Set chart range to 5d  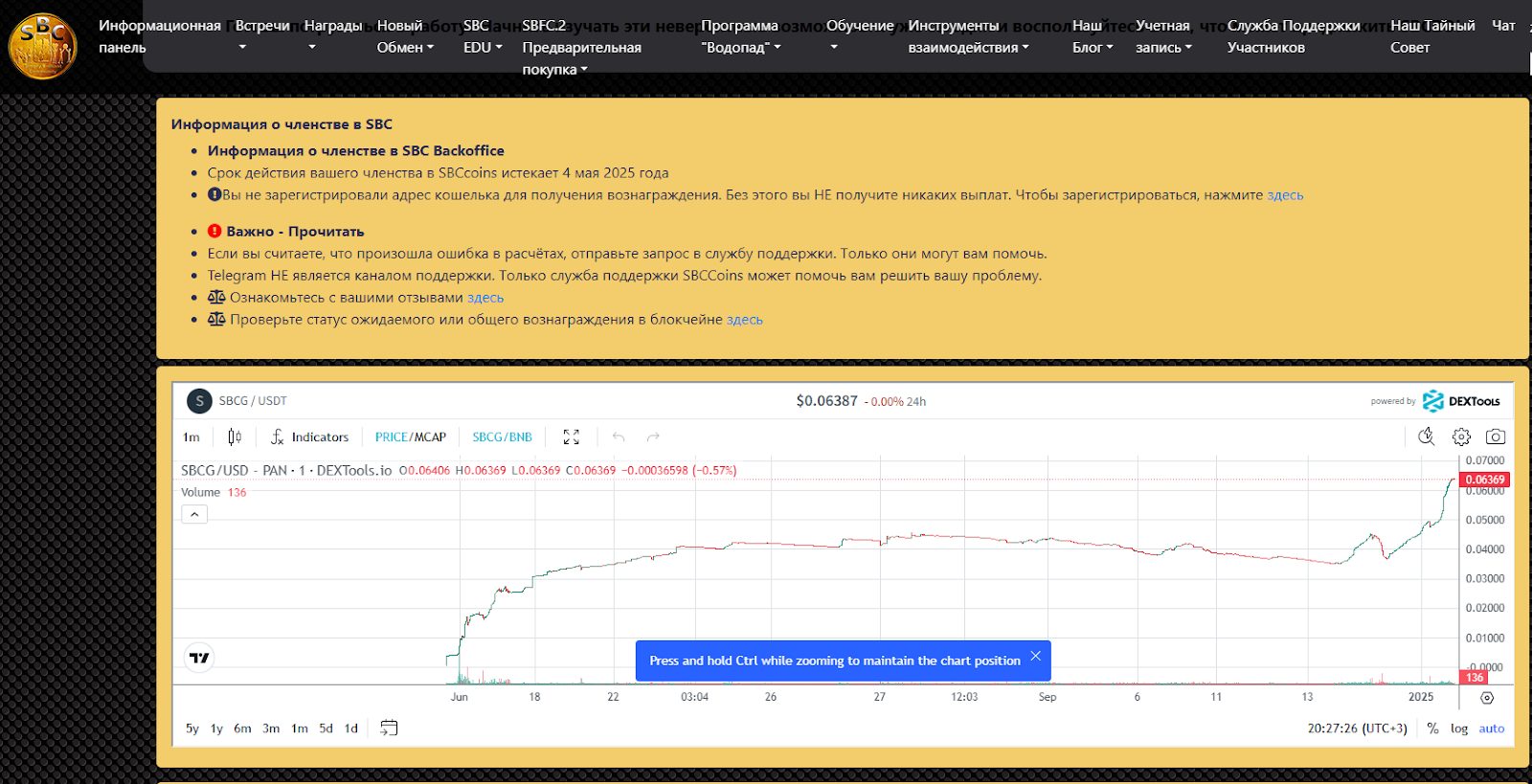pyautogui.click(x=326, y=728)
